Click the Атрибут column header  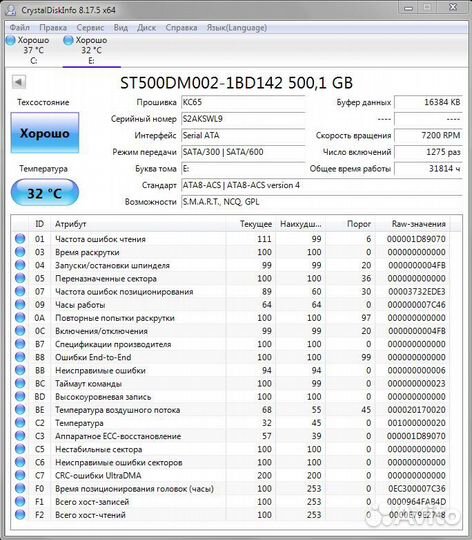[x=138, y=224]
